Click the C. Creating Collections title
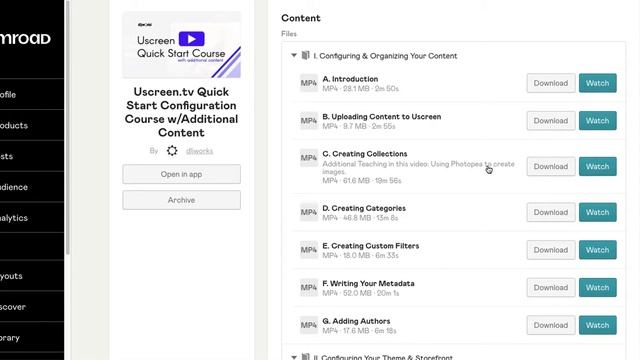The height and width of the screenshot is (360, 640). pyautogui.click(x=365, y=154)
